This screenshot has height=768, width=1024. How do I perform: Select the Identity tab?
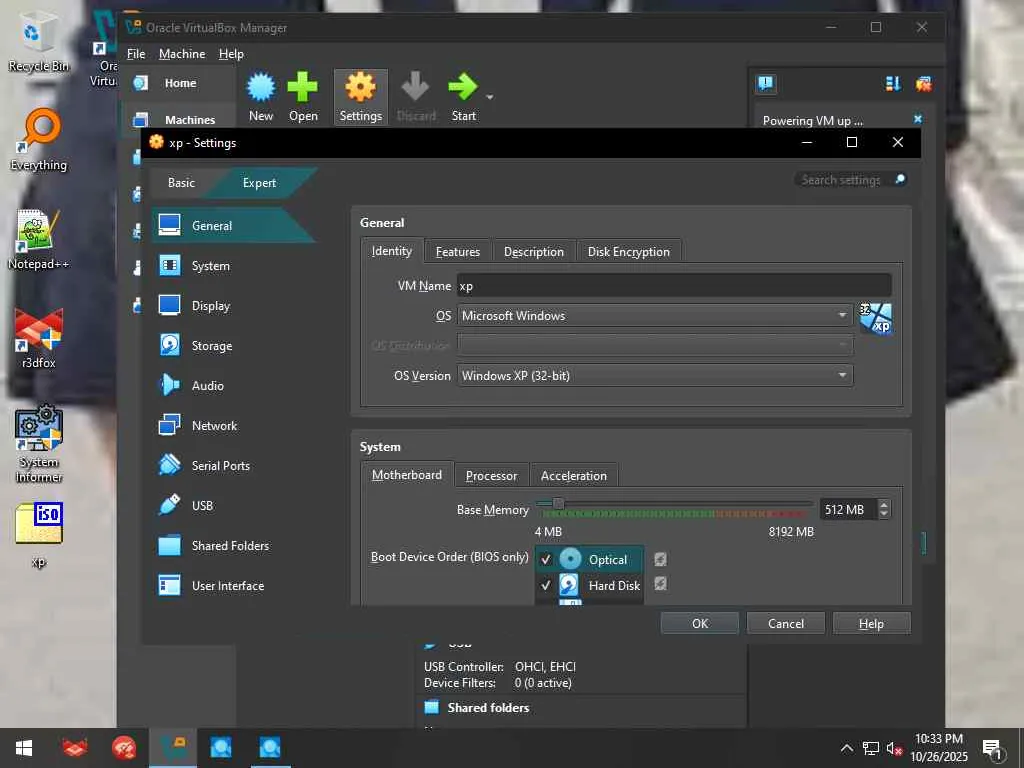coord(392,251)
